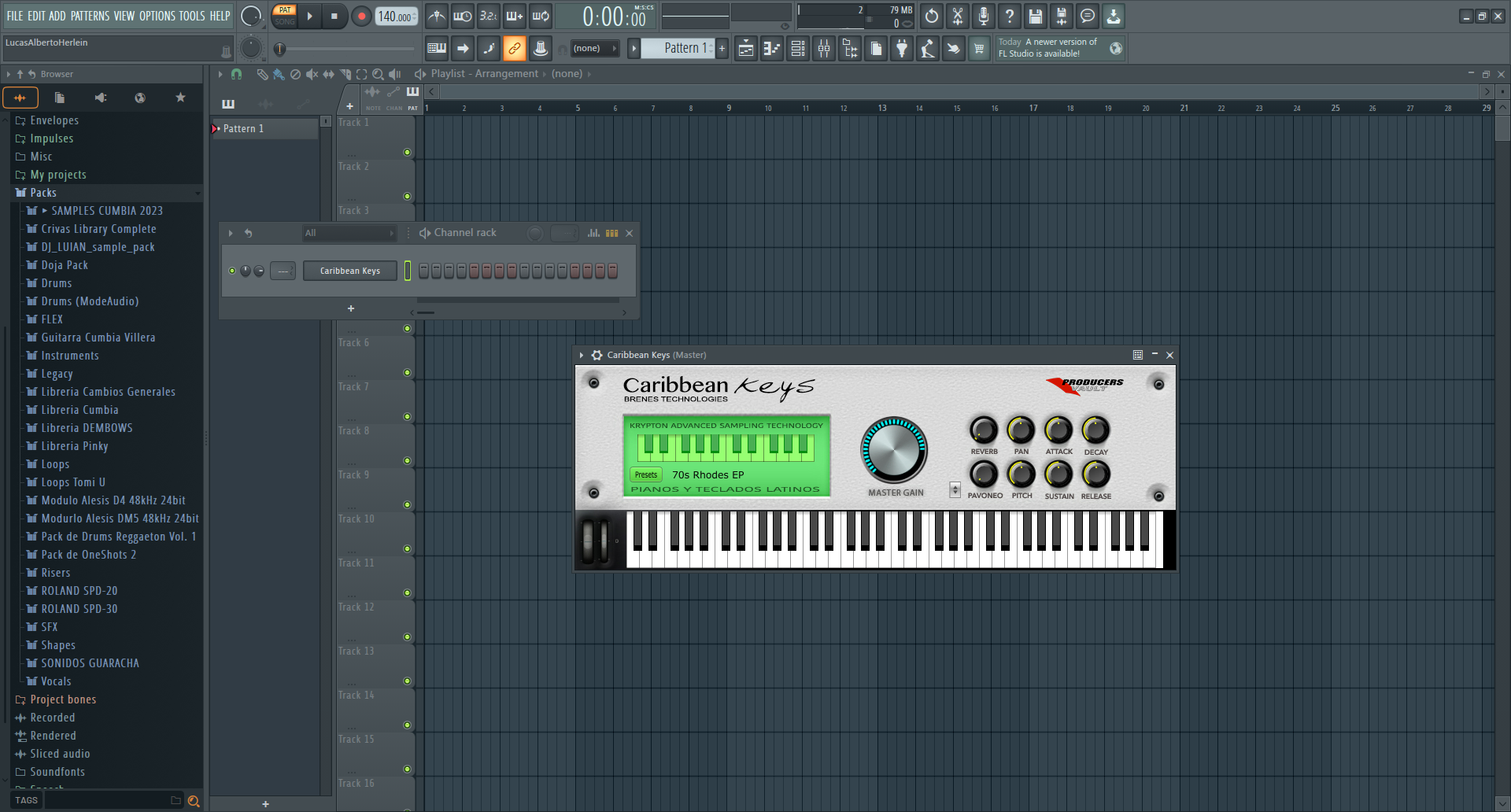Add a new pattern with plus button
The width and height of the screenshot is (1511, 812).
coord(722,49)
